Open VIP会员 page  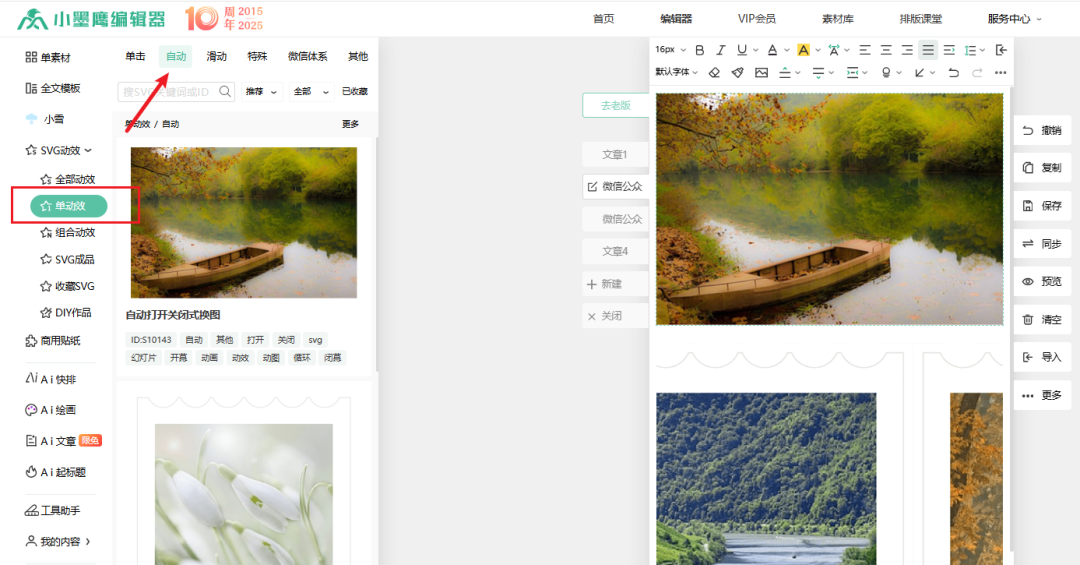click(756, 19)
